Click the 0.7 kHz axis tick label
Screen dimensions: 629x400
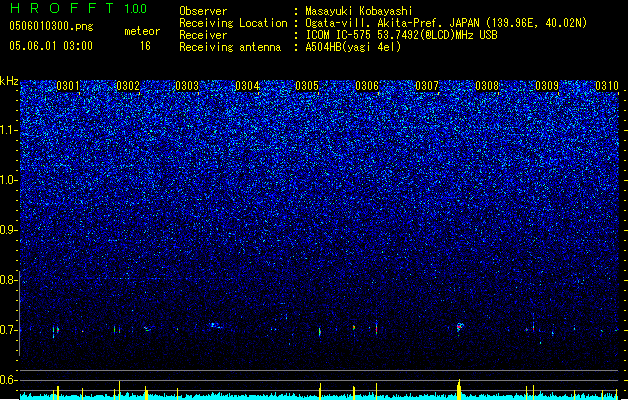click(9, 330)
